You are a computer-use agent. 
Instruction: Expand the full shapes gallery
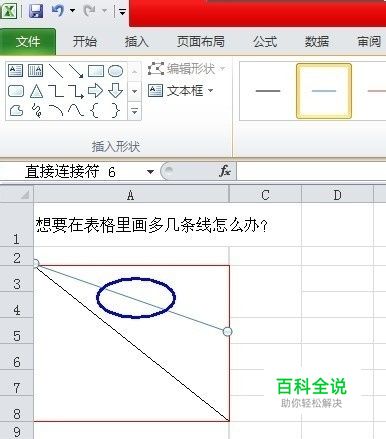point(134,111)
